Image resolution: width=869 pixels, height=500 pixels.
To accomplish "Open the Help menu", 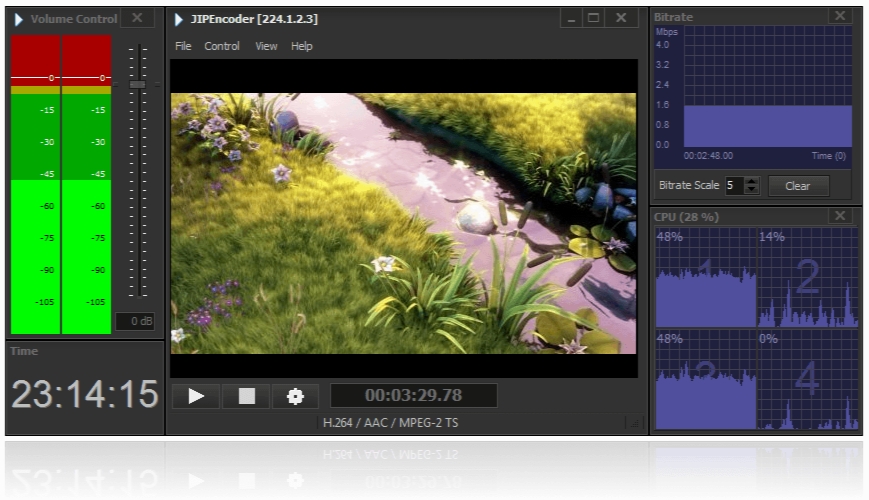I will (x=301, y=46).
